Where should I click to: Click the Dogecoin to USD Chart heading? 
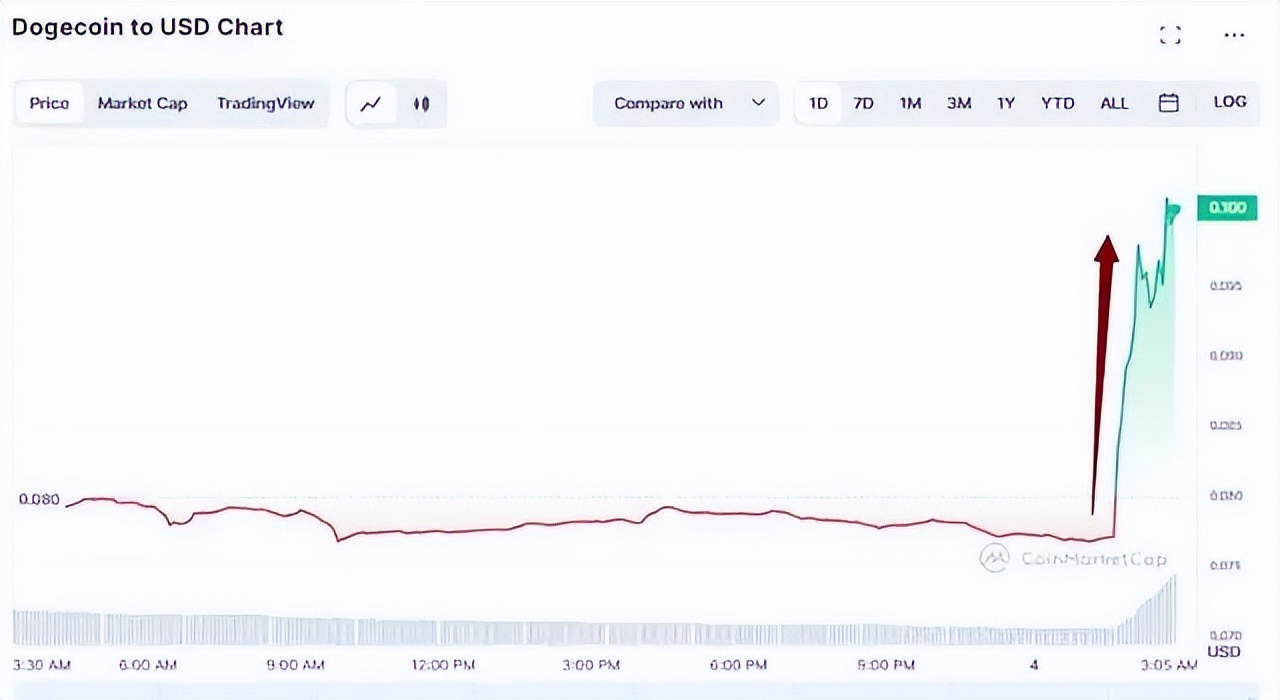coord(148,27)
